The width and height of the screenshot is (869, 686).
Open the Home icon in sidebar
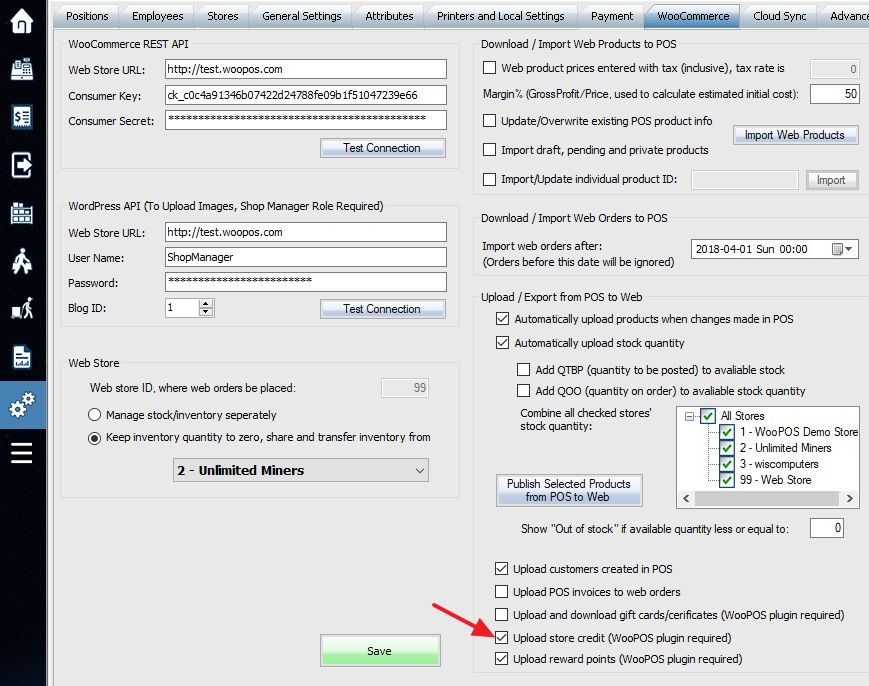pyautogui.click(x=22, y=21)
